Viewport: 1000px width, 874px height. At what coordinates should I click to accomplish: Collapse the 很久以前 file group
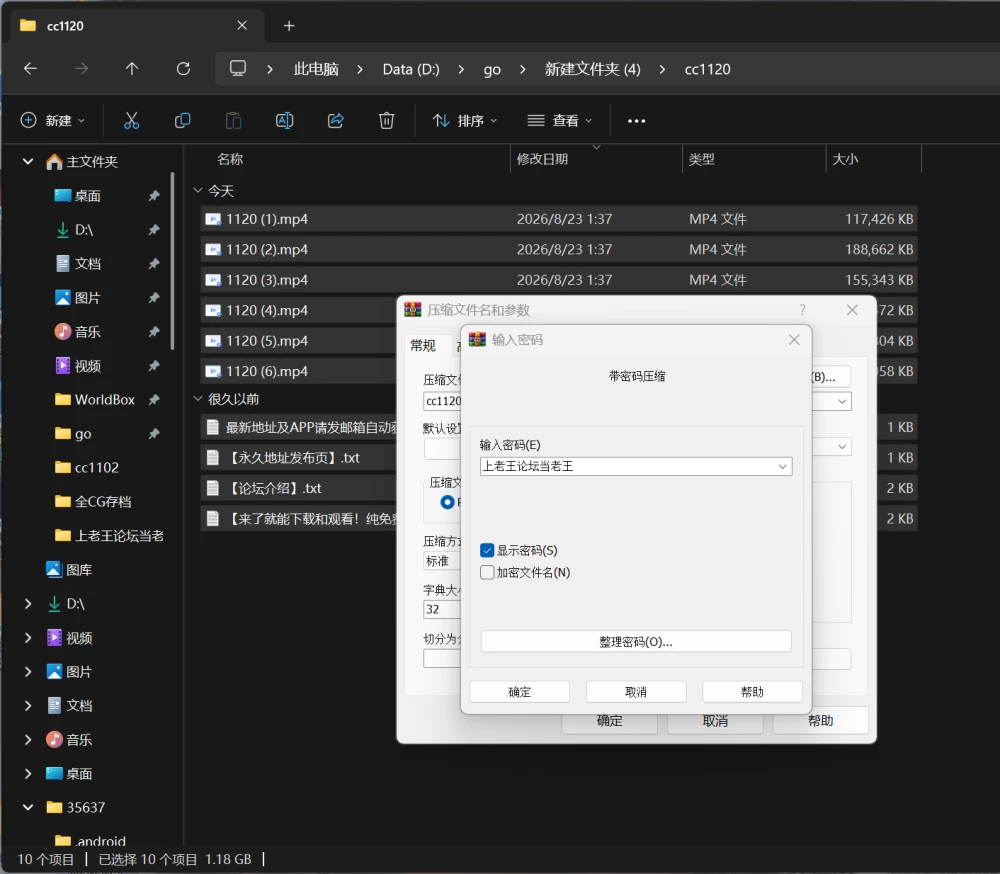(x=198, y=399)
